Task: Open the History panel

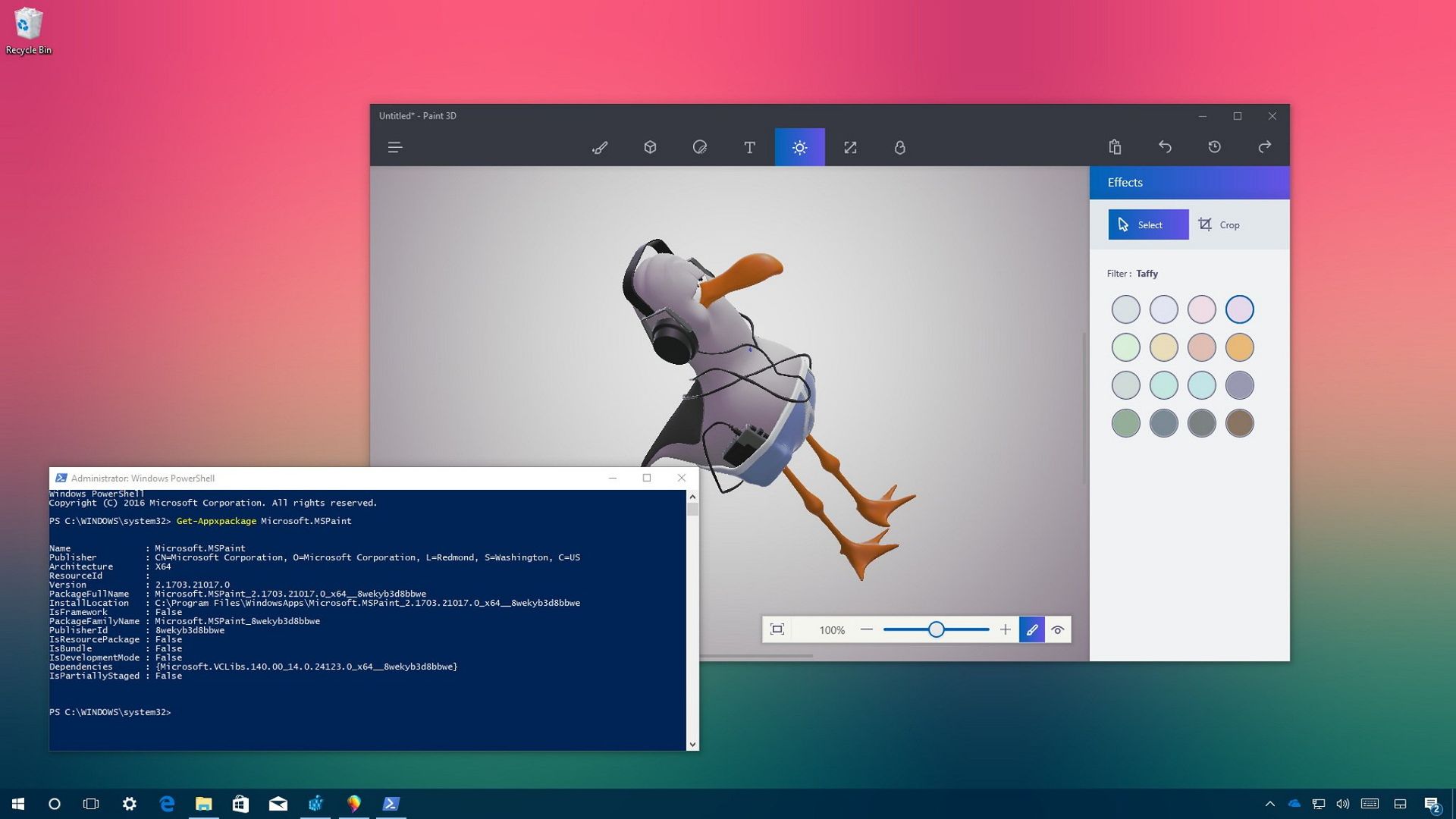Action: coord(1215,147)
